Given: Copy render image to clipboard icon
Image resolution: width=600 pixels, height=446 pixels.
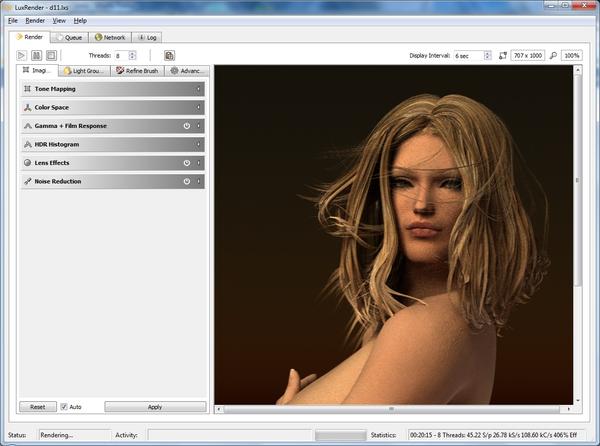Looking at the screenshot, I should [170, 55].
